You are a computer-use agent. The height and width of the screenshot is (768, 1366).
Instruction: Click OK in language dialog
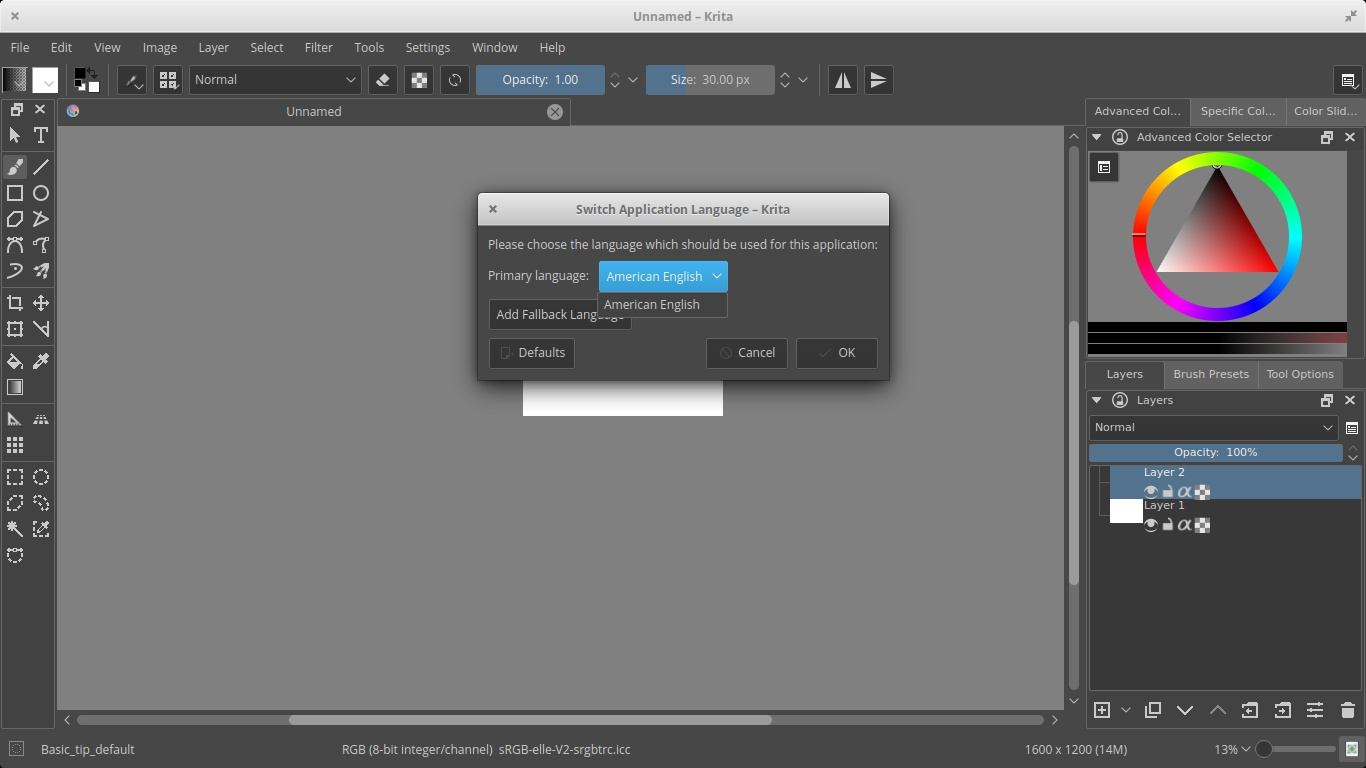tap(837, 353)
